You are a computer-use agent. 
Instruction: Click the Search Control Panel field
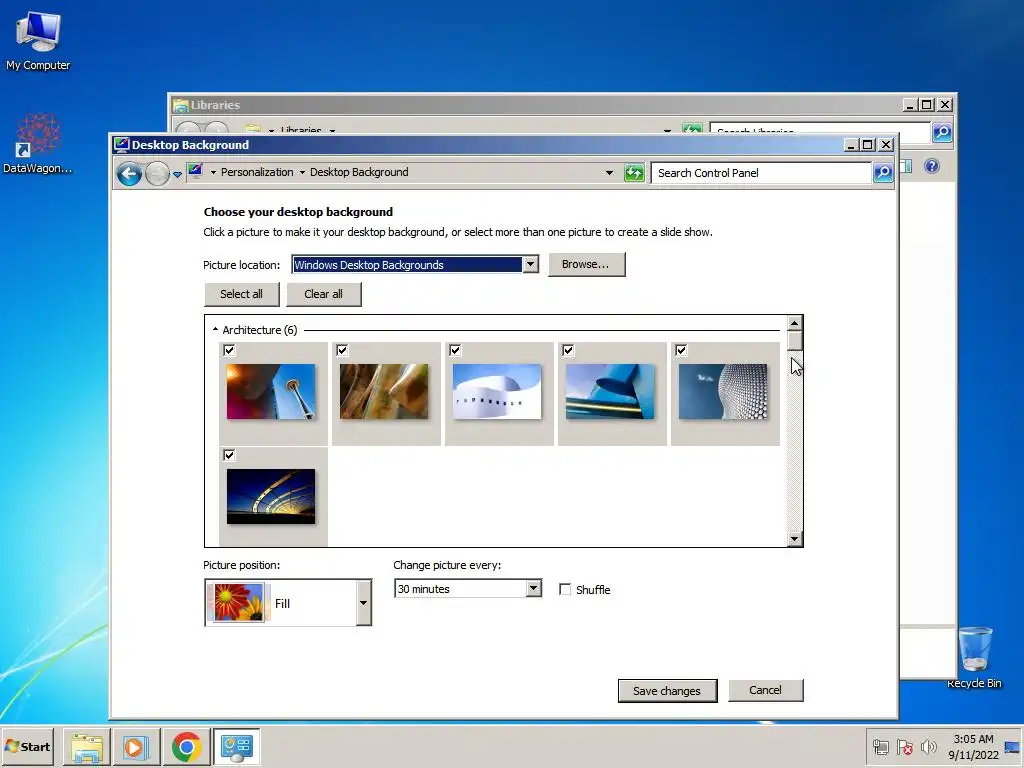[x=761, y=173]
